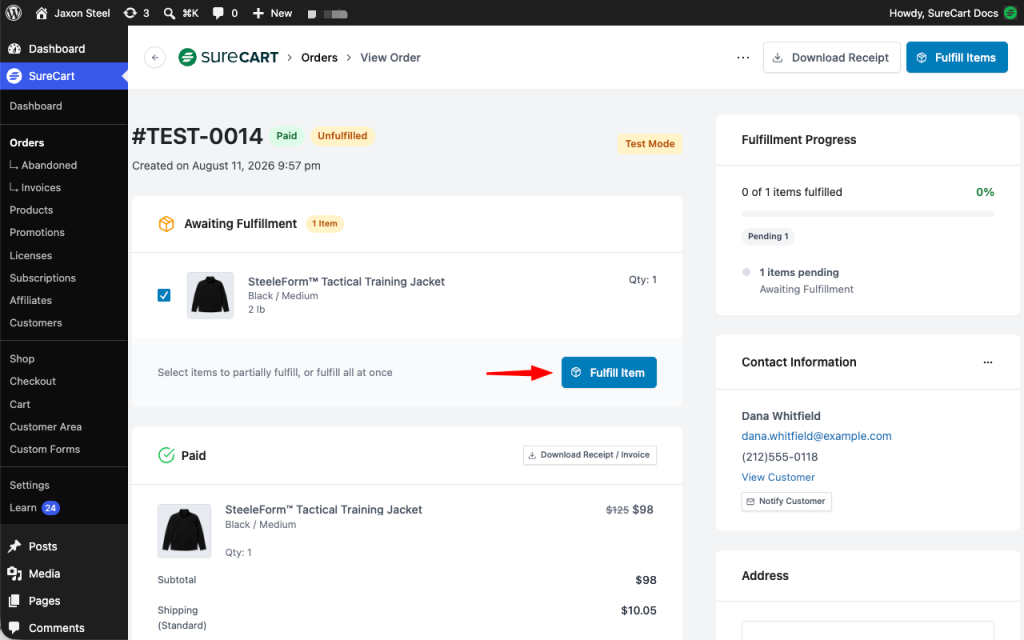Open the Checkout menu item
The image size is (1024, 640).
(33, 381)
